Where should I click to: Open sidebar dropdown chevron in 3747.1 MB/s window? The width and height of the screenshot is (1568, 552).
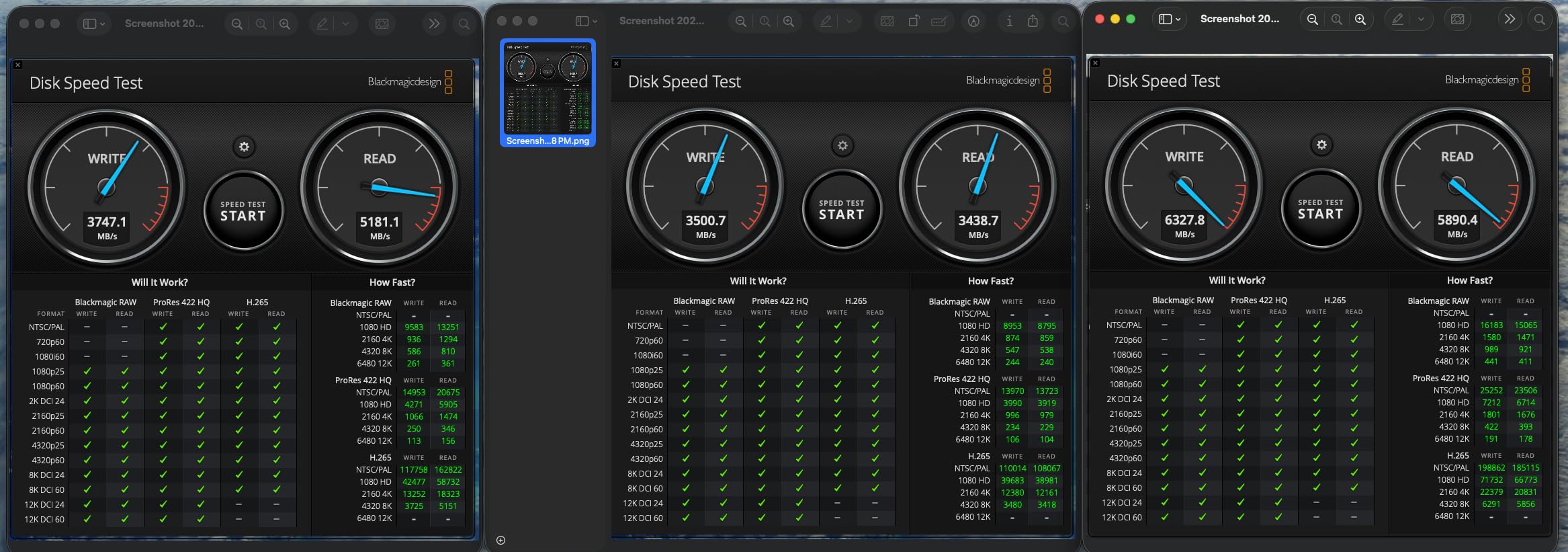coord(102,24)
